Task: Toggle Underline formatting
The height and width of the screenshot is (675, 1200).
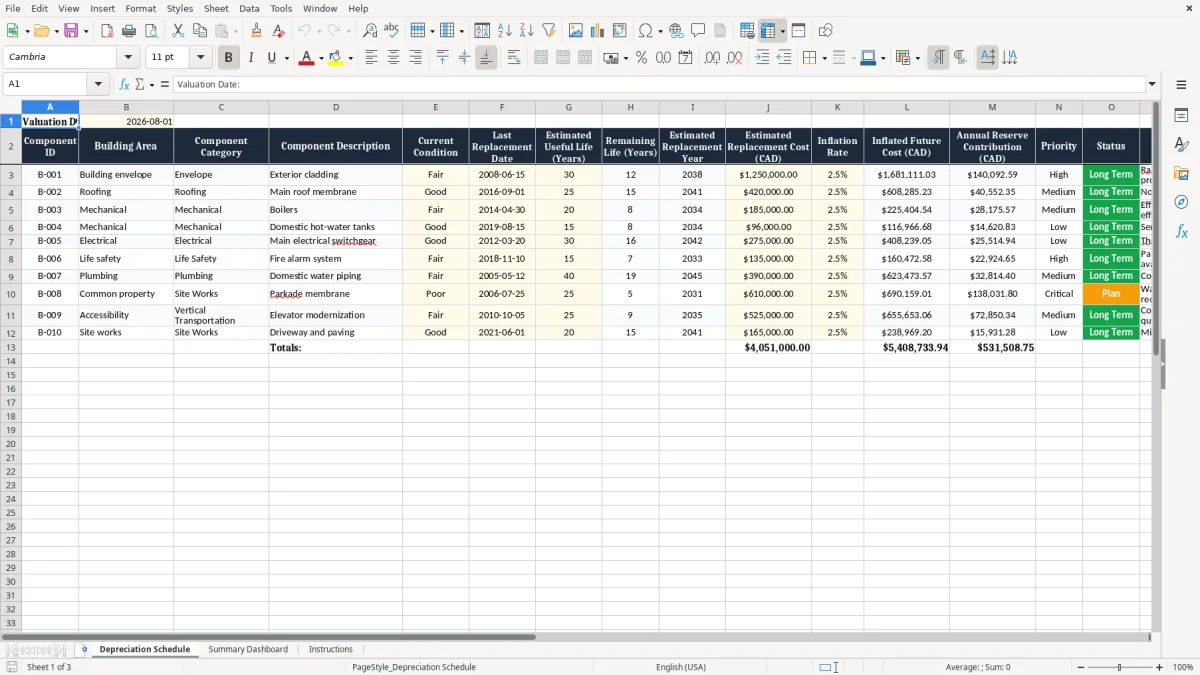Action: [x=271, y=58]
